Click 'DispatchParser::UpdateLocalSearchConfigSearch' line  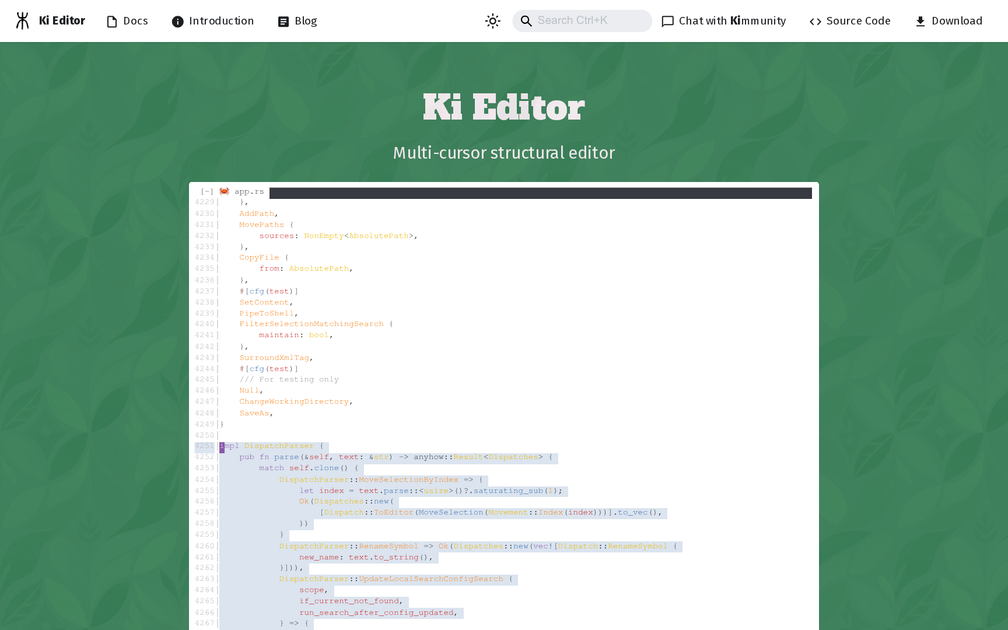pyautogui.click(x=395, y=579)
